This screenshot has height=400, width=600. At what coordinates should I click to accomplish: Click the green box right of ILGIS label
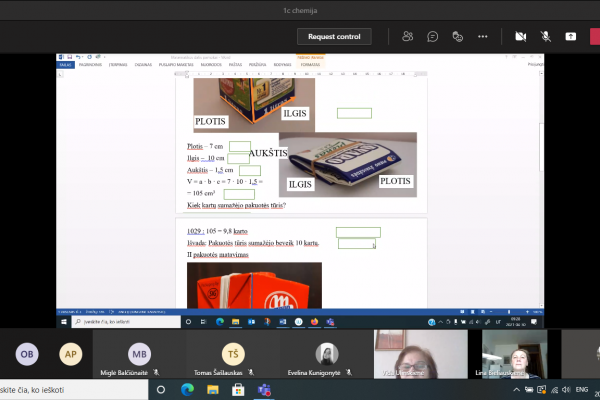click(354, 113)
